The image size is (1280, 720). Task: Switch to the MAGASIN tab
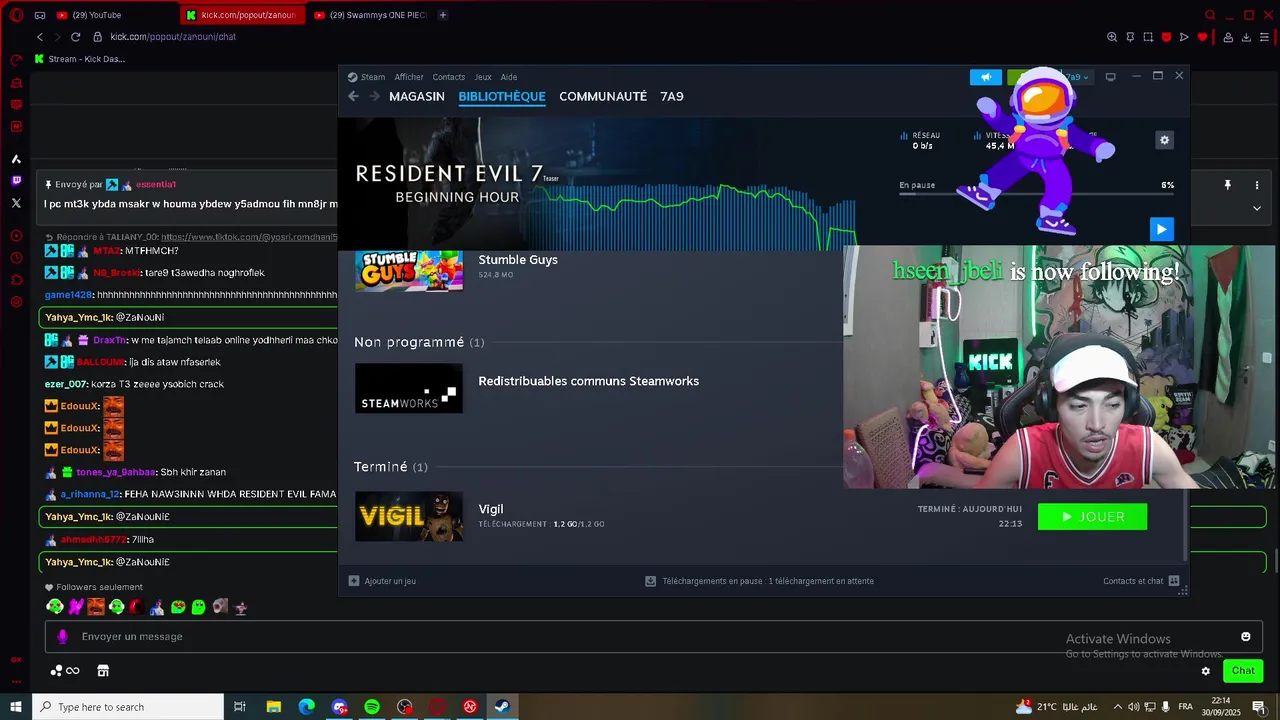pyautogui.click(x=417, y=96)
